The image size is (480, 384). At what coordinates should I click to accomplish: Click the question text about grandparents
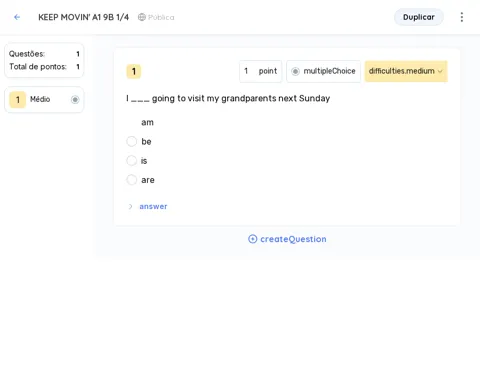228,99
